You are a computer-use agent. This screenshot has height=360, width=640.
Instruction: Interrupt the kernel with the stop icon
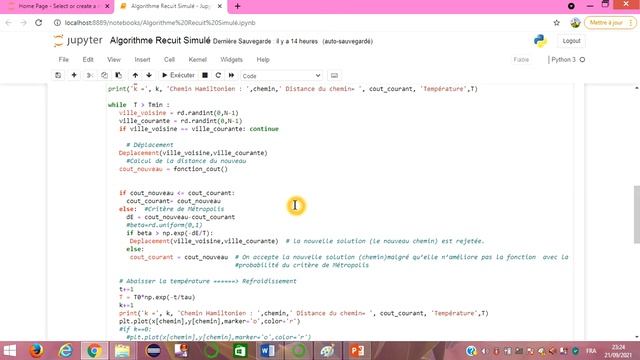click(x=205, y=76)
